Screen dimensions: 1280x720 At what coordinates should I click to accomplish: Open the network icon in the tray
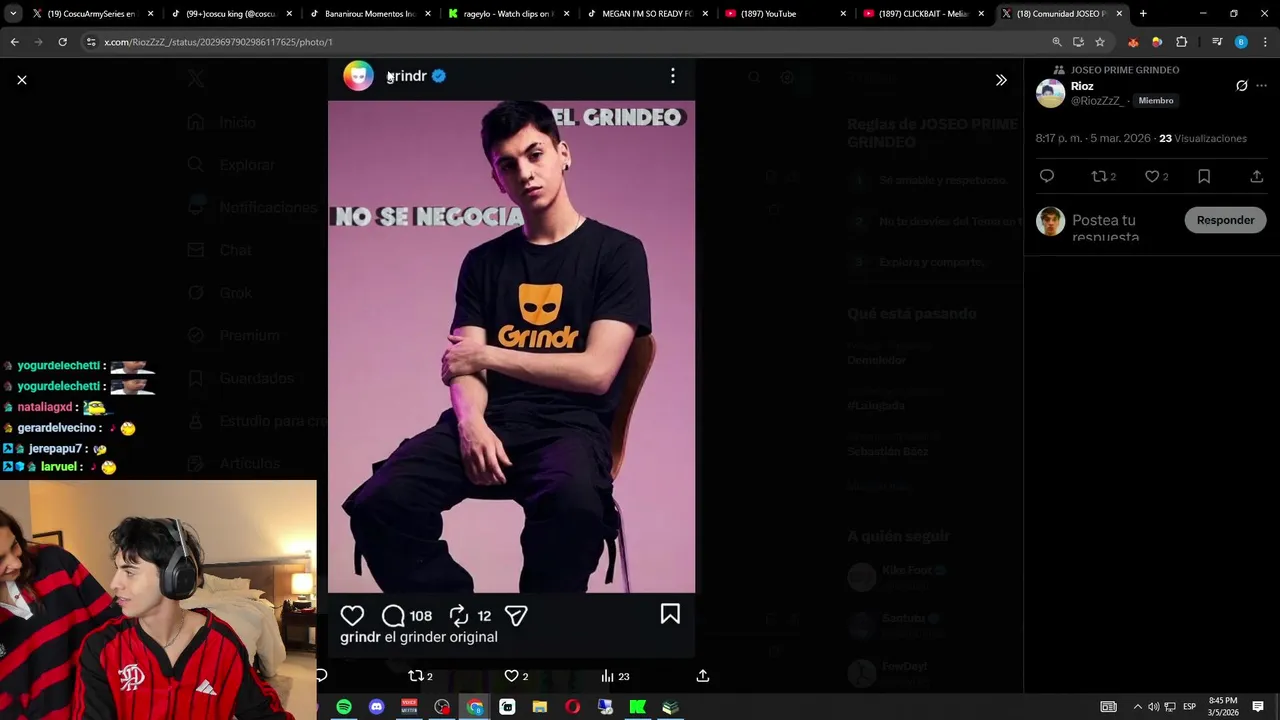click(1170, 707)
